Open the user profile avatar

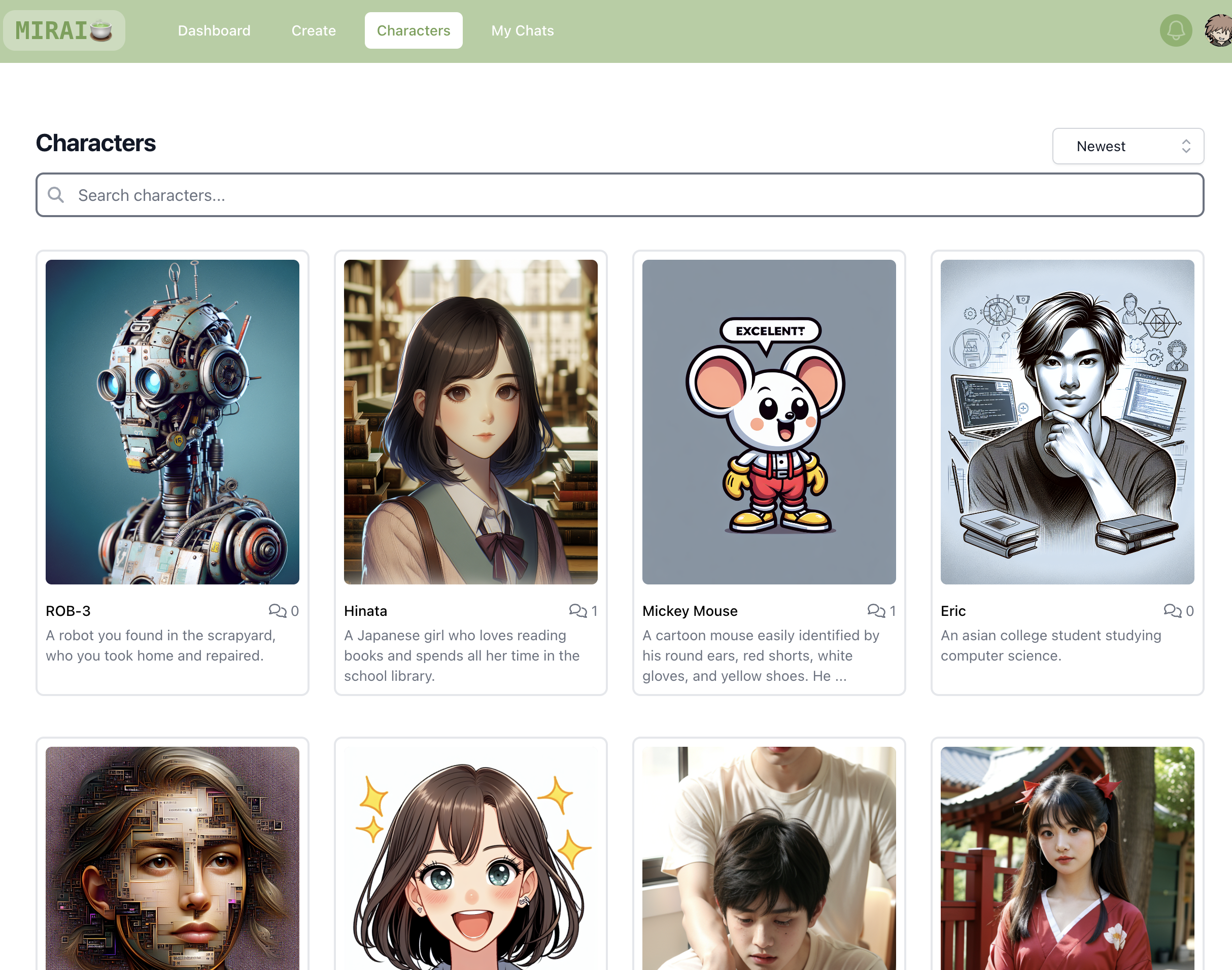(x=1218, y=30)
